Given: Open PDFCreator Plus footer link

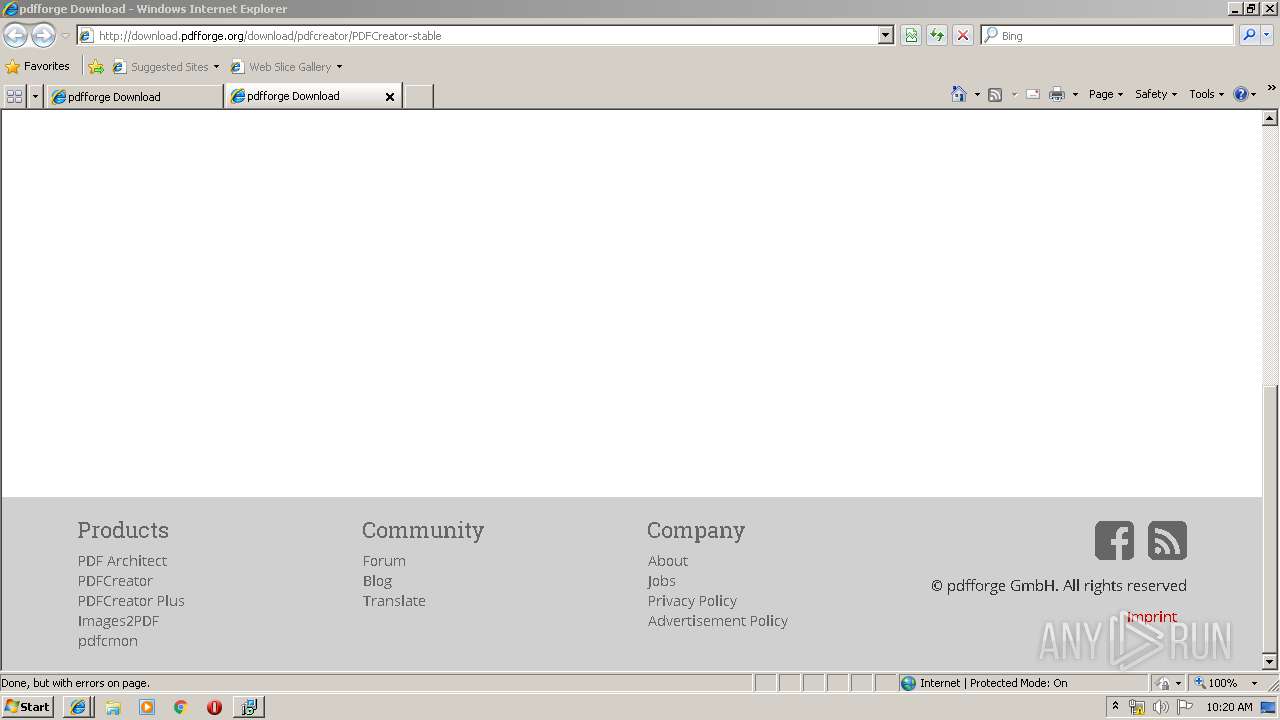Looking at the screenshot, I should point(131,601).
